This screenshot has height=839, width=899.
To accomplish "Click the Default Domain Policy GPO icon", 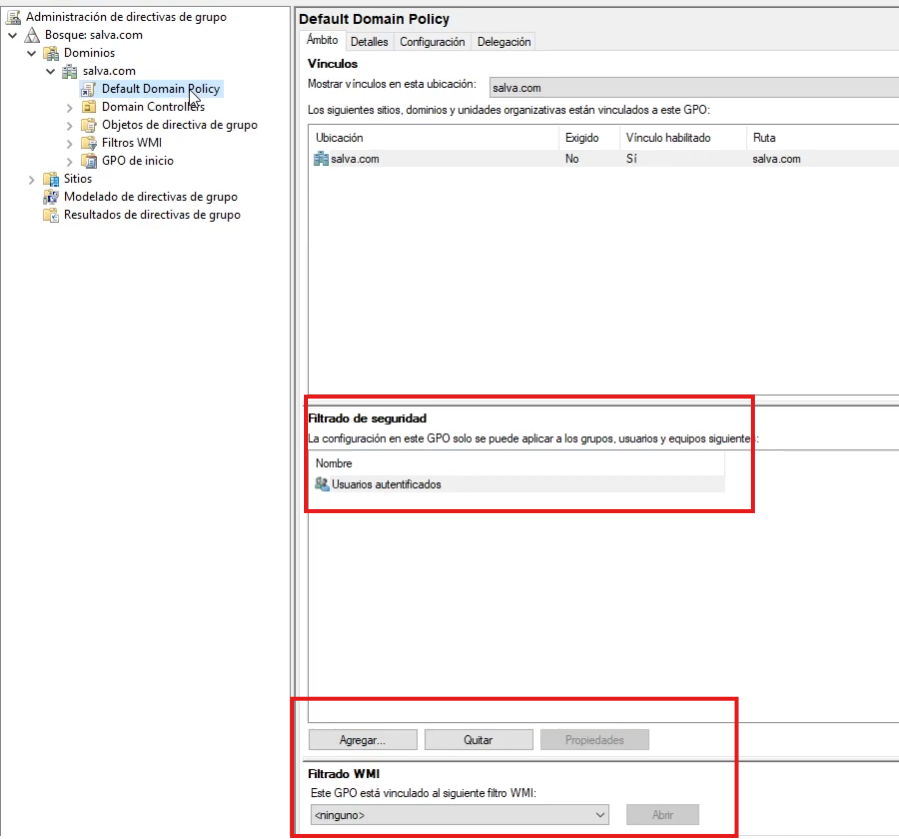I will [x=88, y=89].
